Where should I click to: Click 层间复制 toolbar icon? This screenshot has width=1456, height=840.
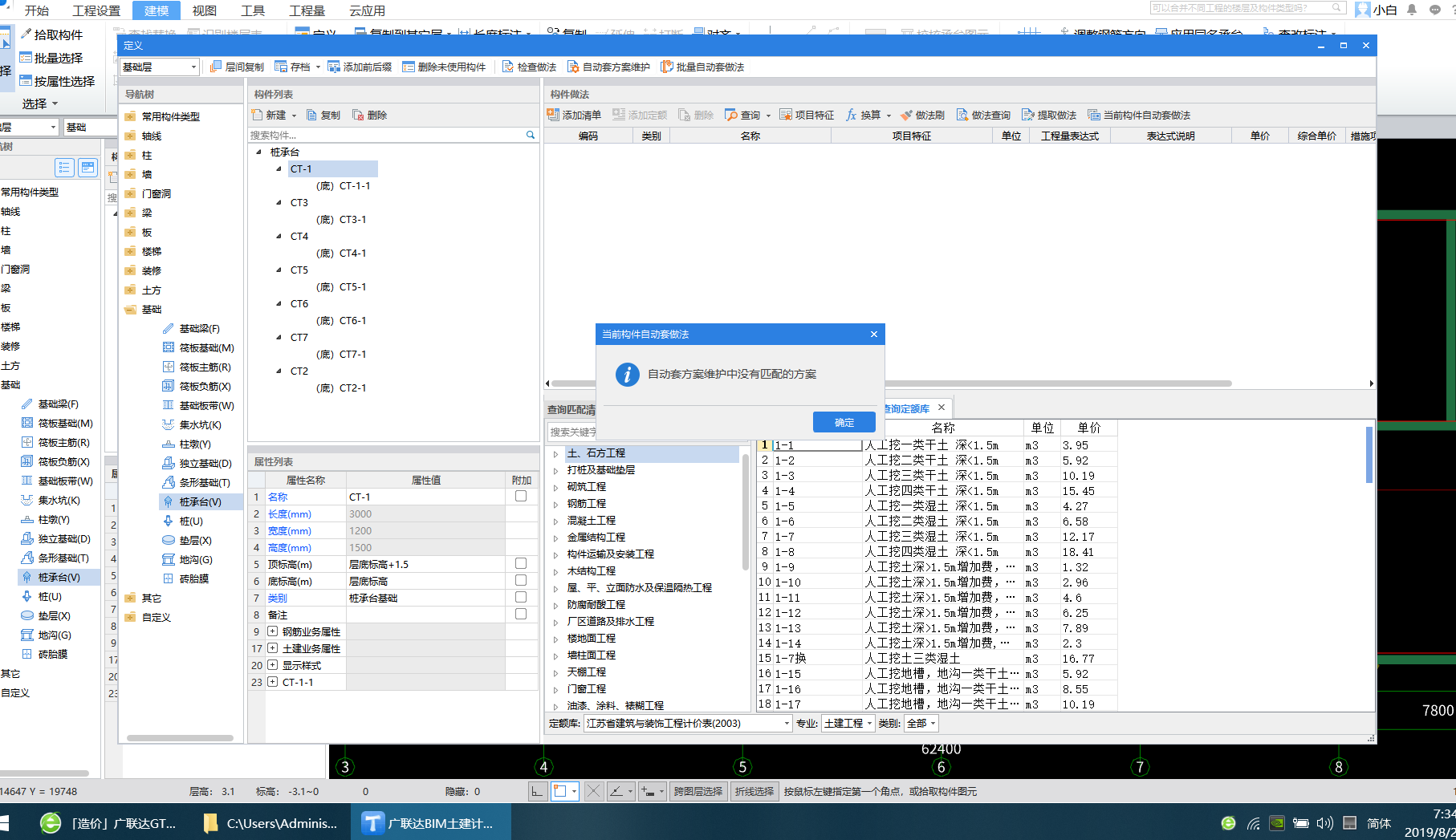(x=216, y=67)
